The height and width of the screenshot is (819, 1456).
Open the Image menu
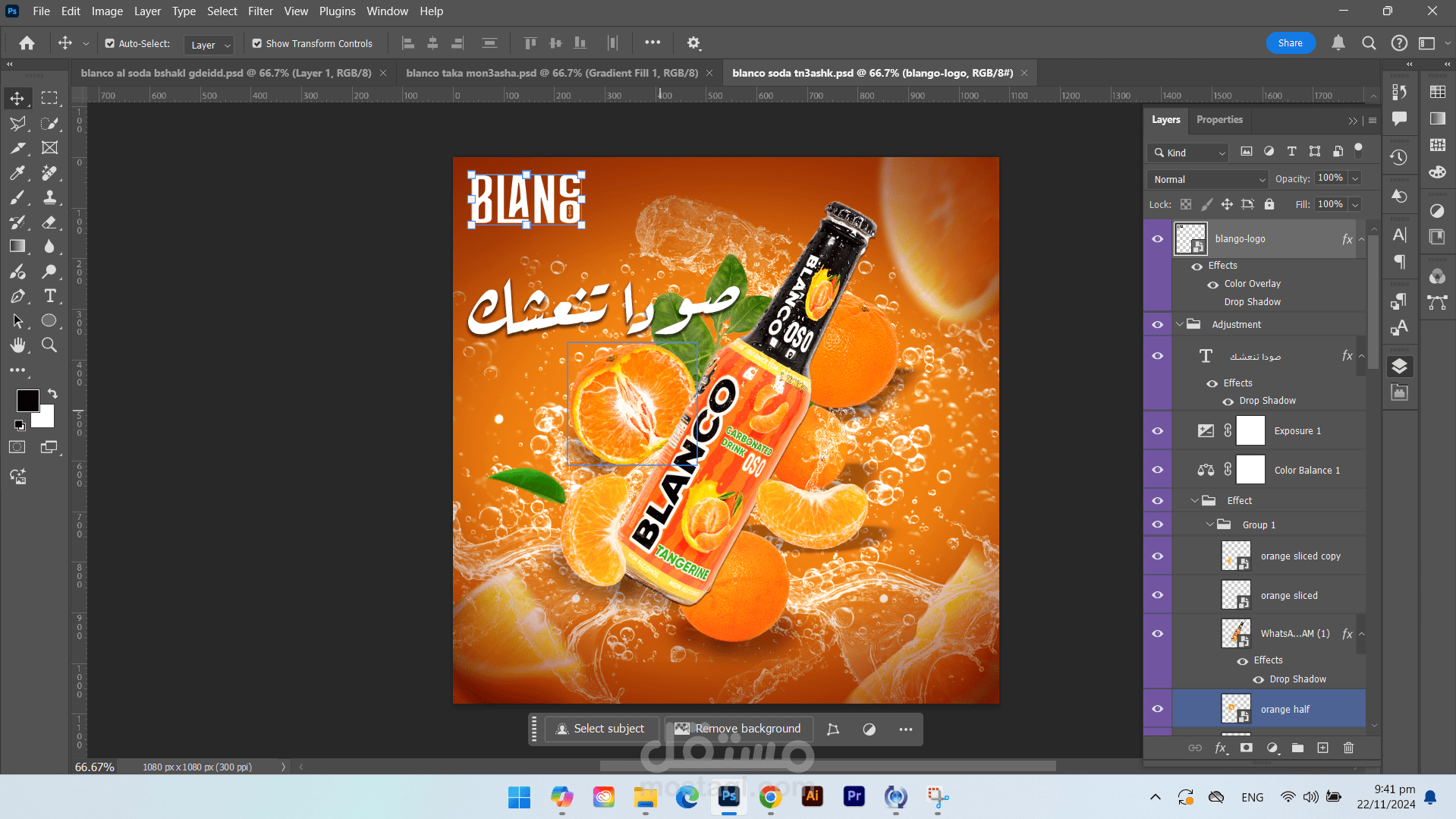(x=107, y=11)
